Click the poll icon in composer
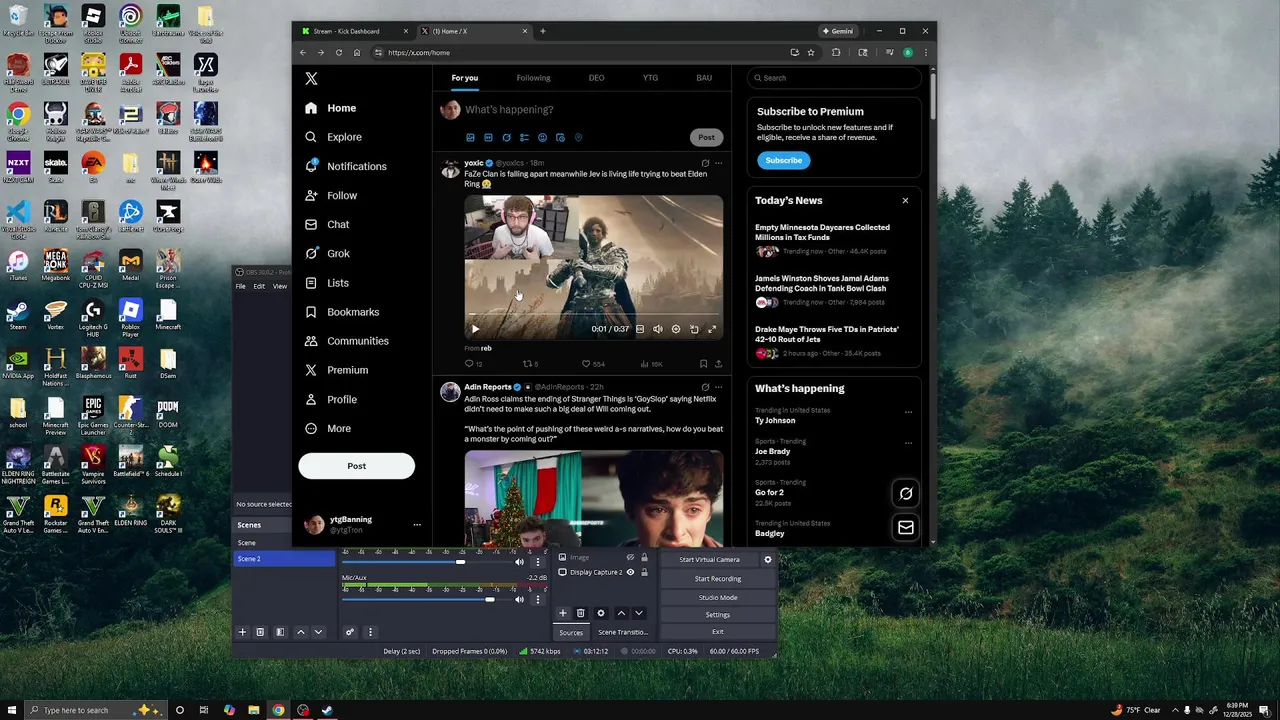Viewport: 1280px width, 720px height. tap(524, 137)
